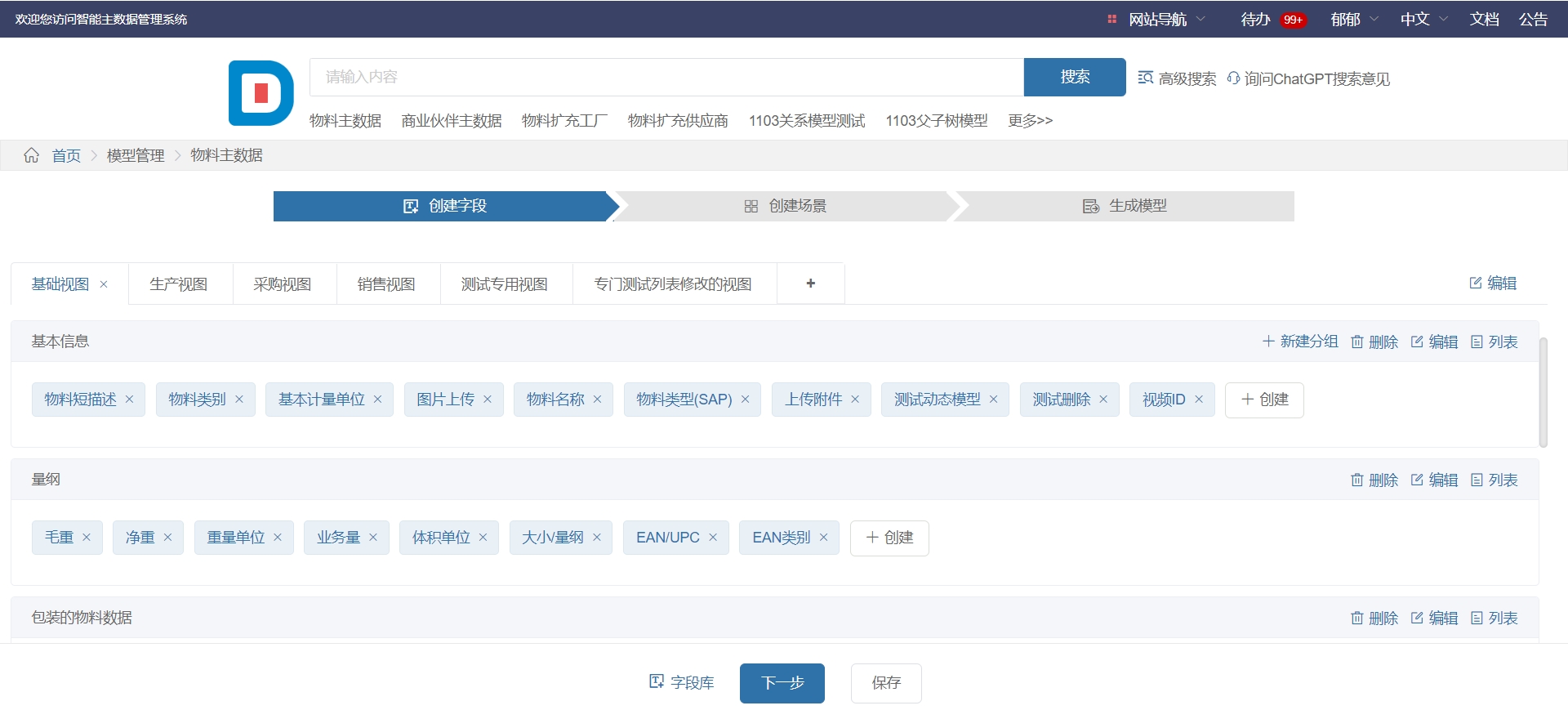The height and width of the screenshot is (719, 1568).
Task: Open 列表 for 基本信息 group
Action: coord(1494,342)
